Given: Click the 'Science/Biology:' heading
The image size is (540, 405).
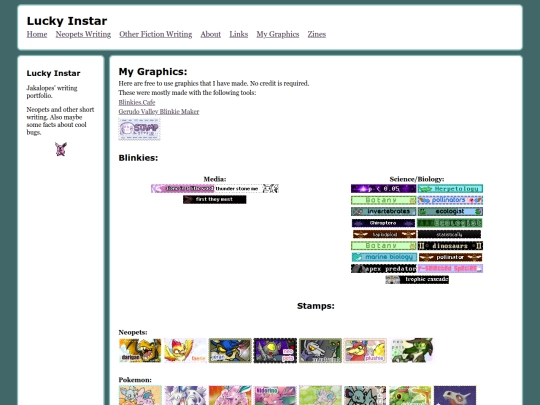Looking at the screenshot, I should click(417, 179).
